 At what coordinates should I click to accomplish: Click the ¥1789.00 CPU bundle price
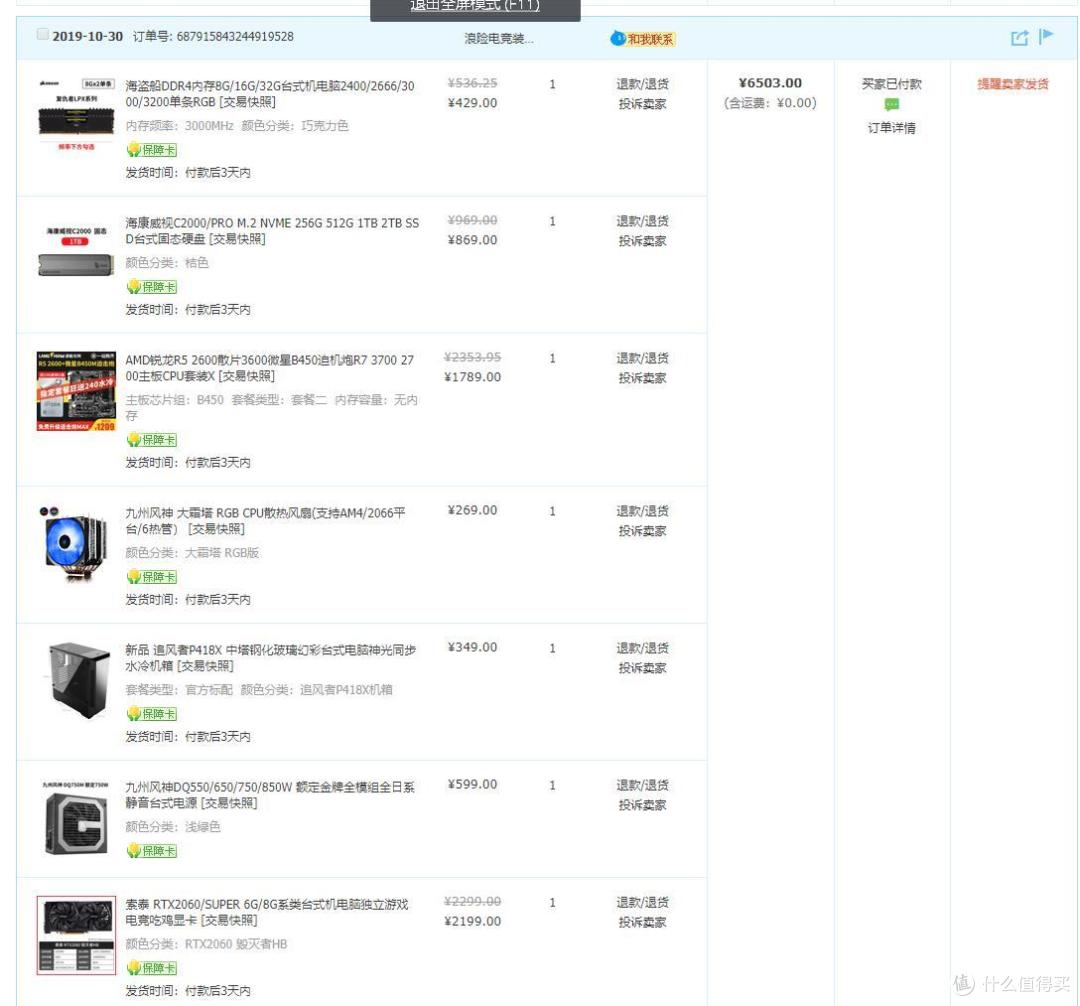[x=472, y=377]
